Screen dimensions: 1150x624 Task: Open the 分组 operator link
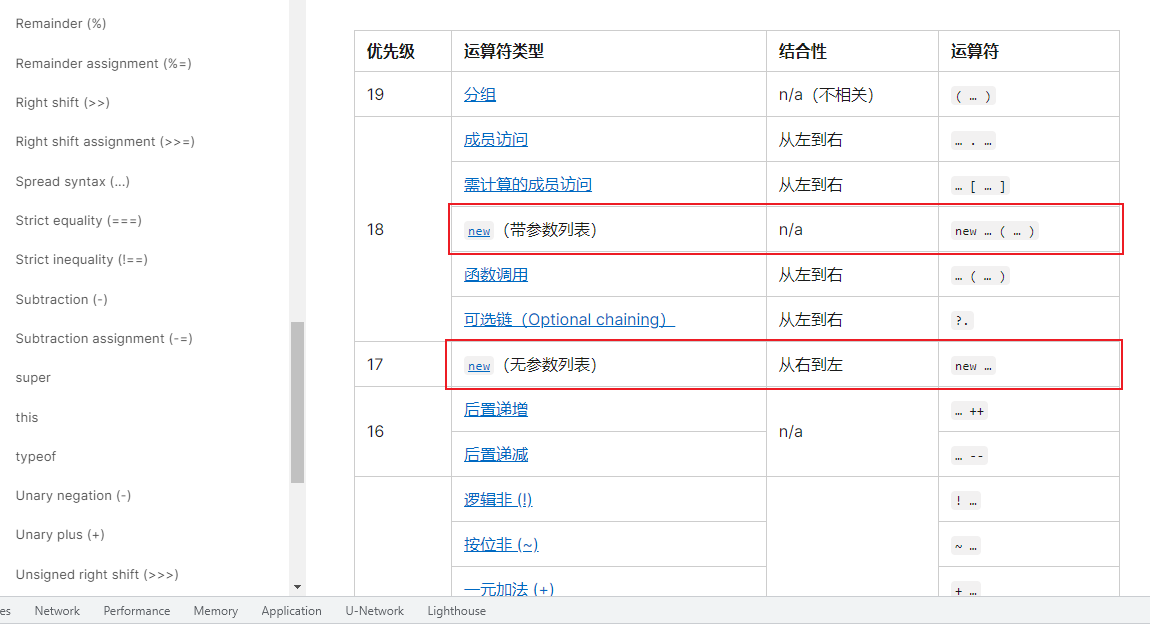click(479, 95)
